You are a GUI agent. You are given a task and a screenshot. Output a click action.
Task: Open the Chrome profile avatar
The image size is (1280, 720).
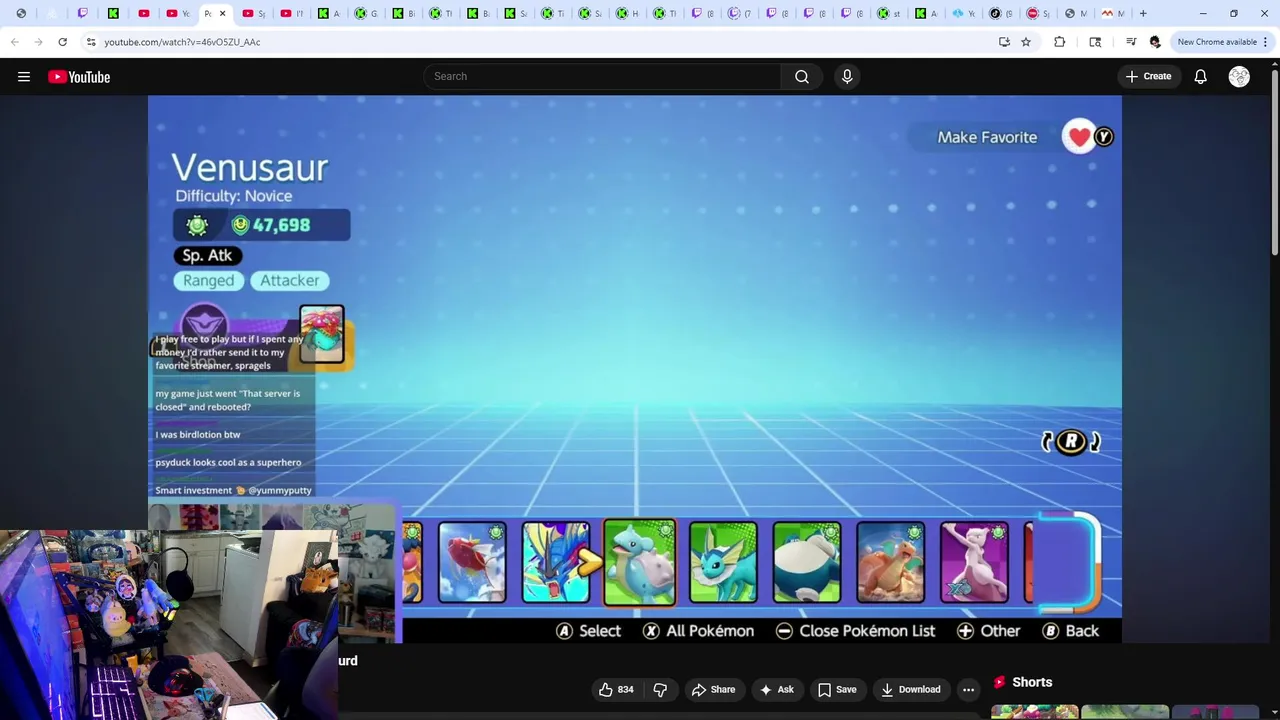[1155, 42]
